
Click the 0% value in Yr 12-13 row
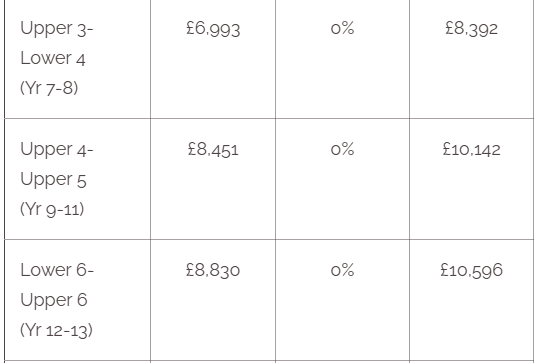coord(342,270)
